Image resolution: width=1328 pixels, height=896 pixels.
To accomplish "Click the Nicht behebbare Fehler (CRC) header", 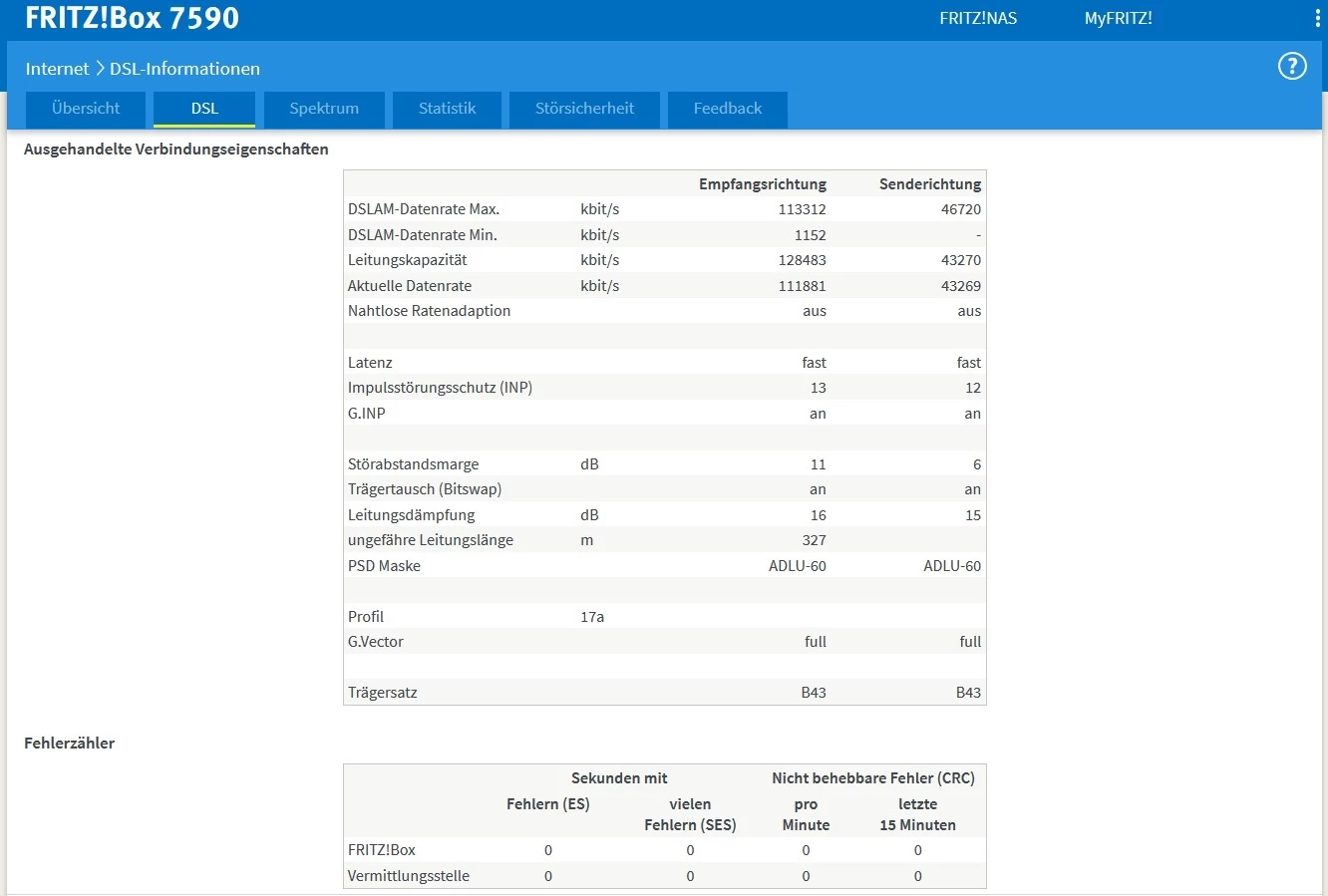I will (872, 778).
